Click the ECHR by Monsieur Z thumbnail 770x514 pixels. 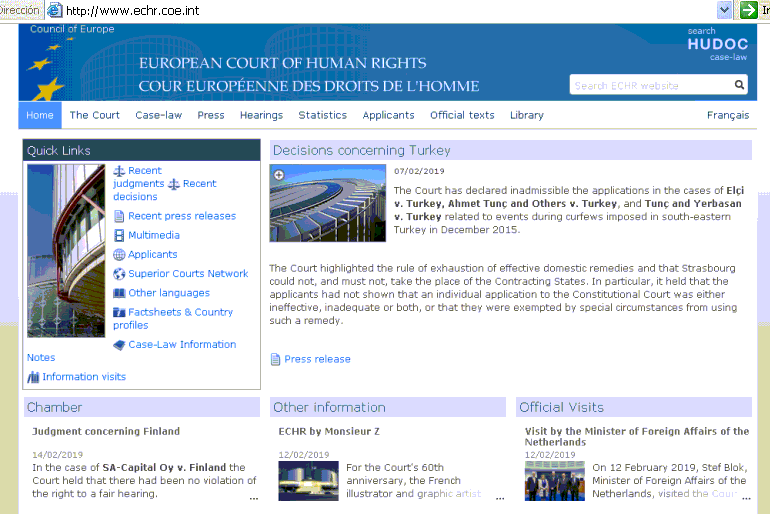[x=308, y=481]
